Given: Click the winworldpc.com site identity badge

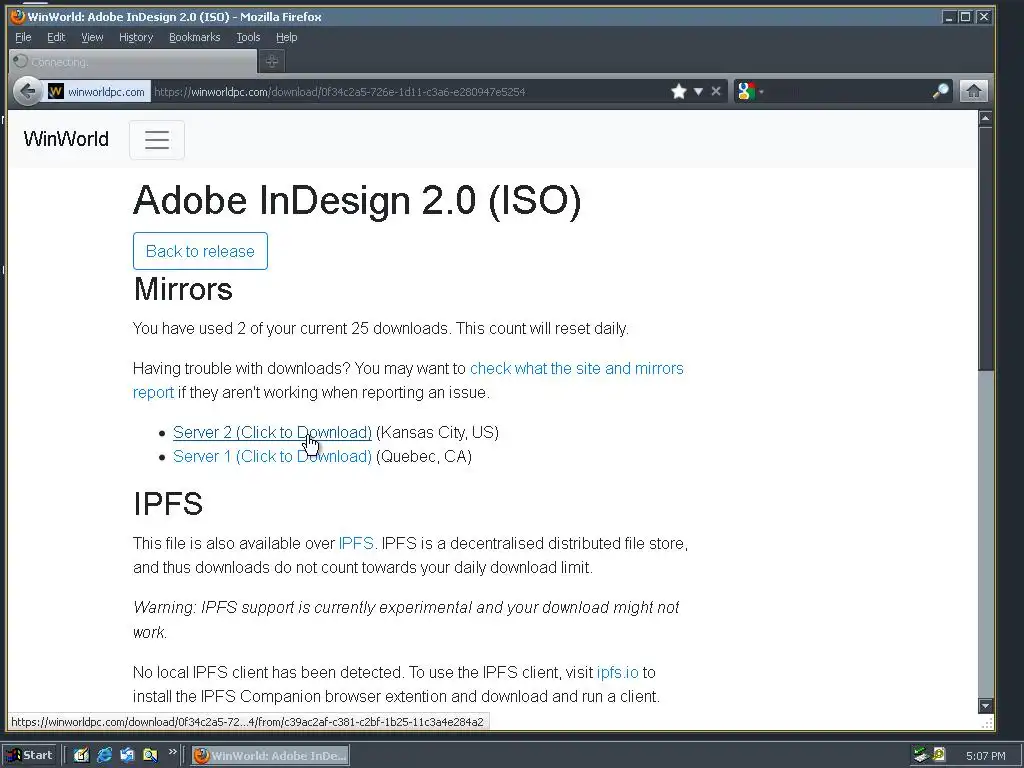Looking at the screenshot, I should 97,91.
